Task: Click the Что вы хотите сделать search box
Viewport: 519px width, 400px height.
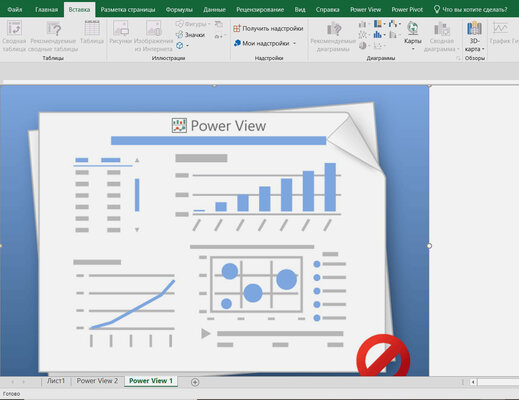Action: [x=474, y=10]
